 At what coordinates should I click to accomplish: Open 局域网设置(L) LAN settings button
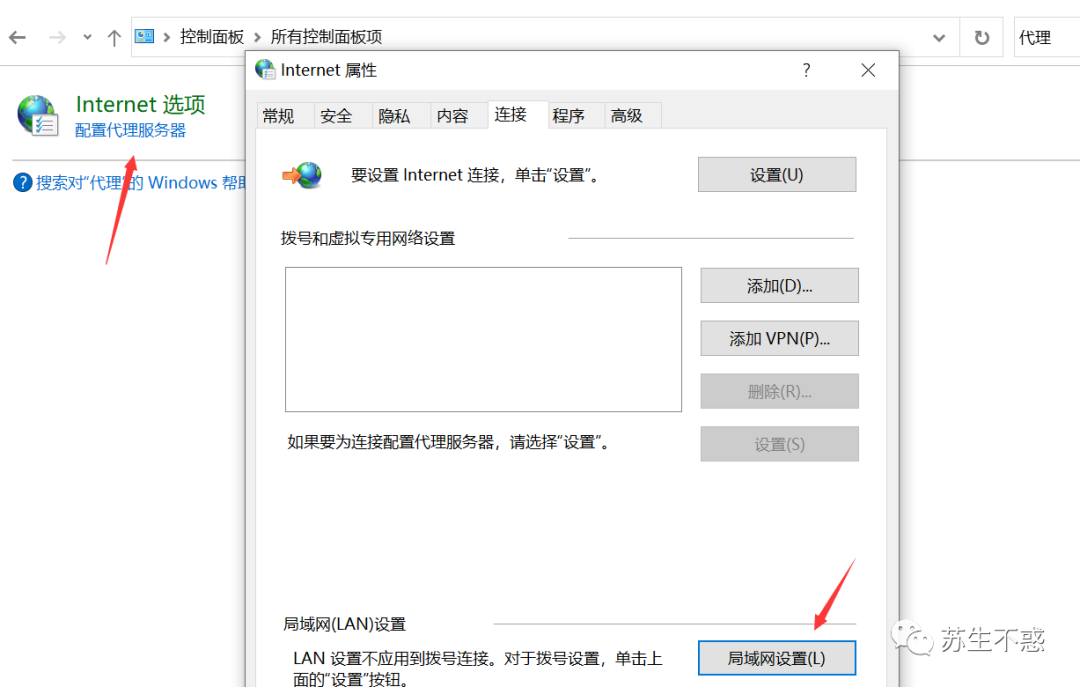pos(777,658)
